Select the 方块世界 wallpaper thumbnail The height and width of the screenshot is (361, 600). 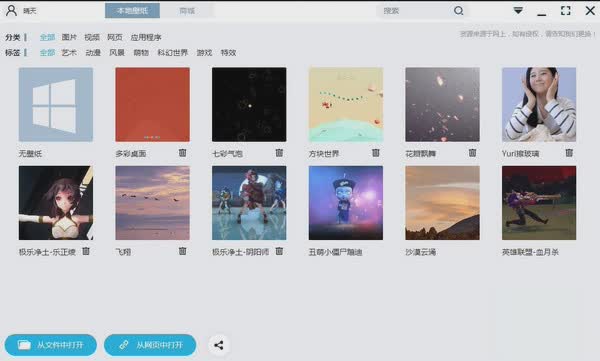click(346, 105)
